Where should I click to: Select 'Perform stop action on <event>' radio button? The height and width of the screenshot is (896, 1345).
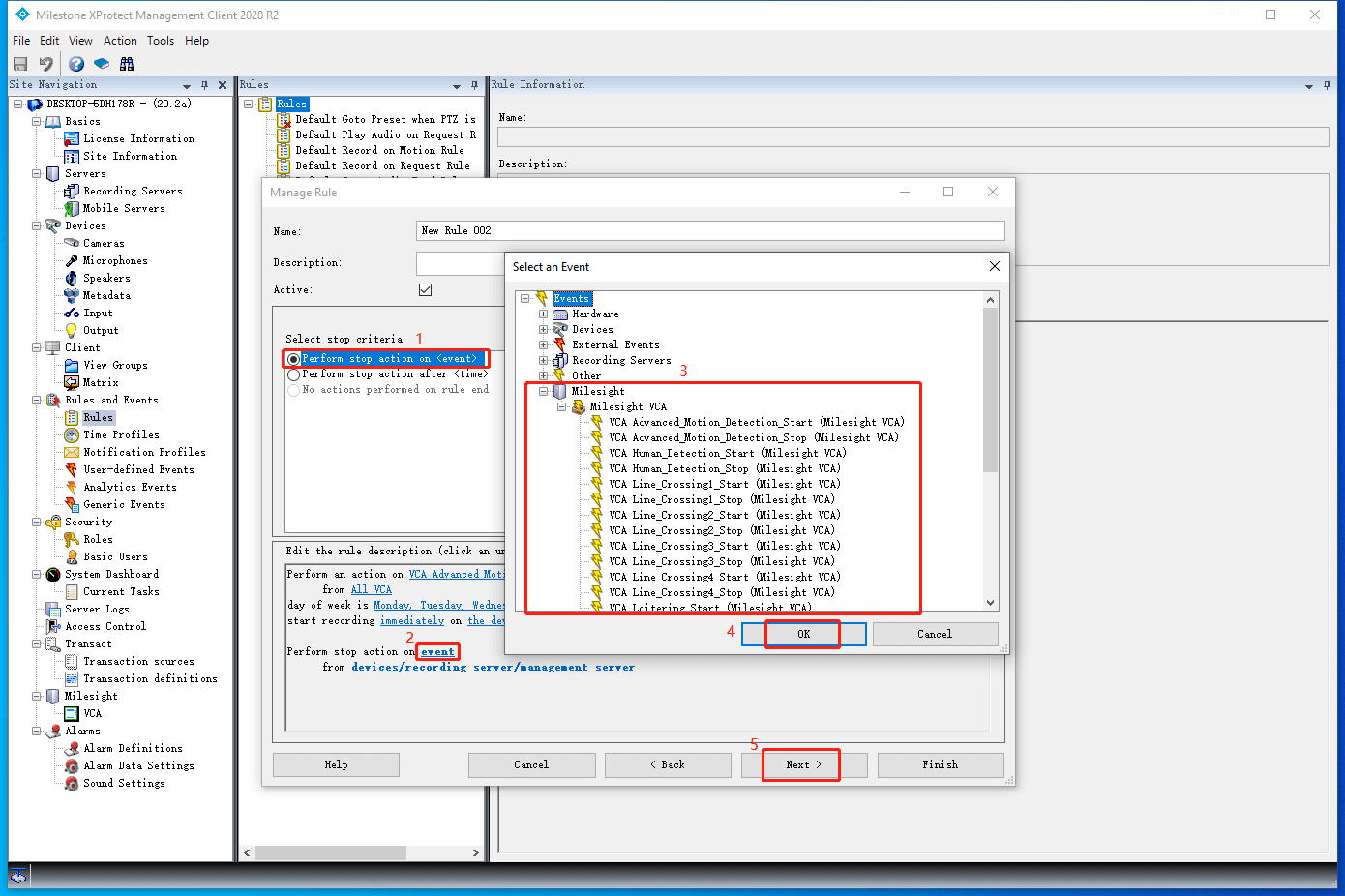(x=293, y=359)
